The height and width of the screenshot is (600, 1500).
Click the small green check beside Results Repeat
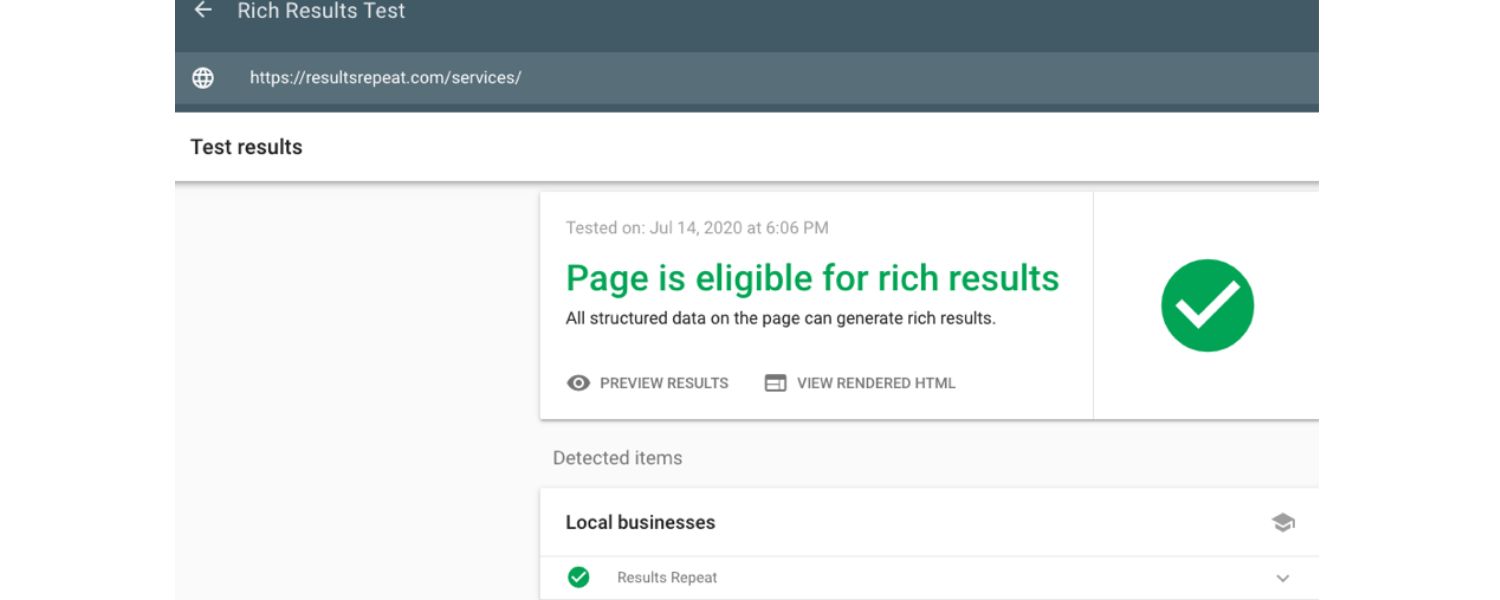click(x=578, y=577)
